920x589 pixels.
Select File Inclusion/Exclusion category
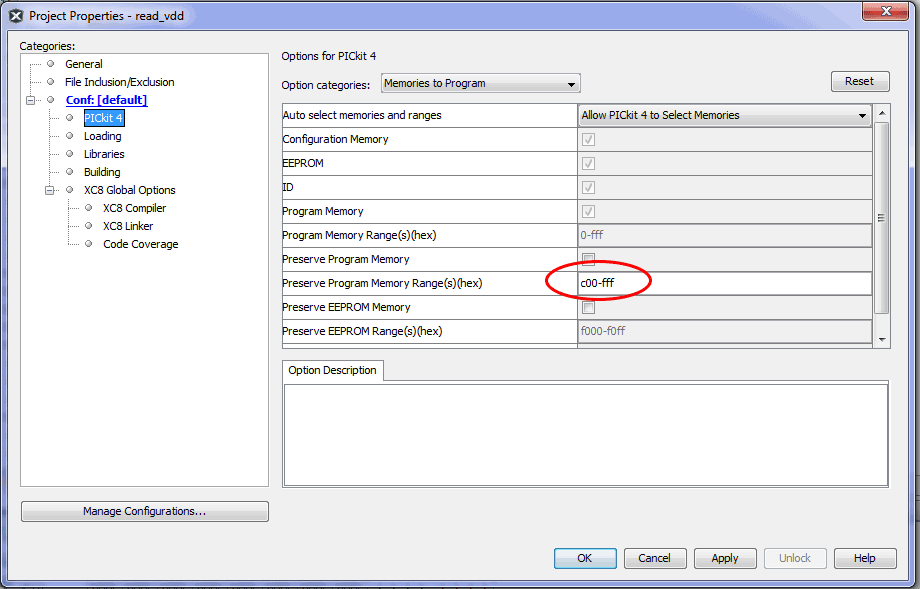pos(120,82)
